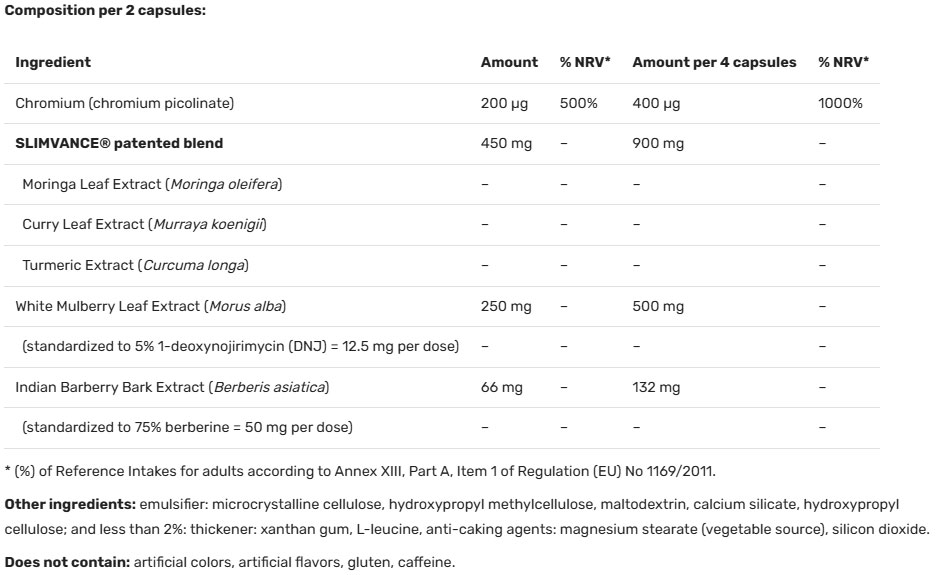Click the 900 mg blend amount
This screenshot has height=575, width=937.
[x=658, y=143]
